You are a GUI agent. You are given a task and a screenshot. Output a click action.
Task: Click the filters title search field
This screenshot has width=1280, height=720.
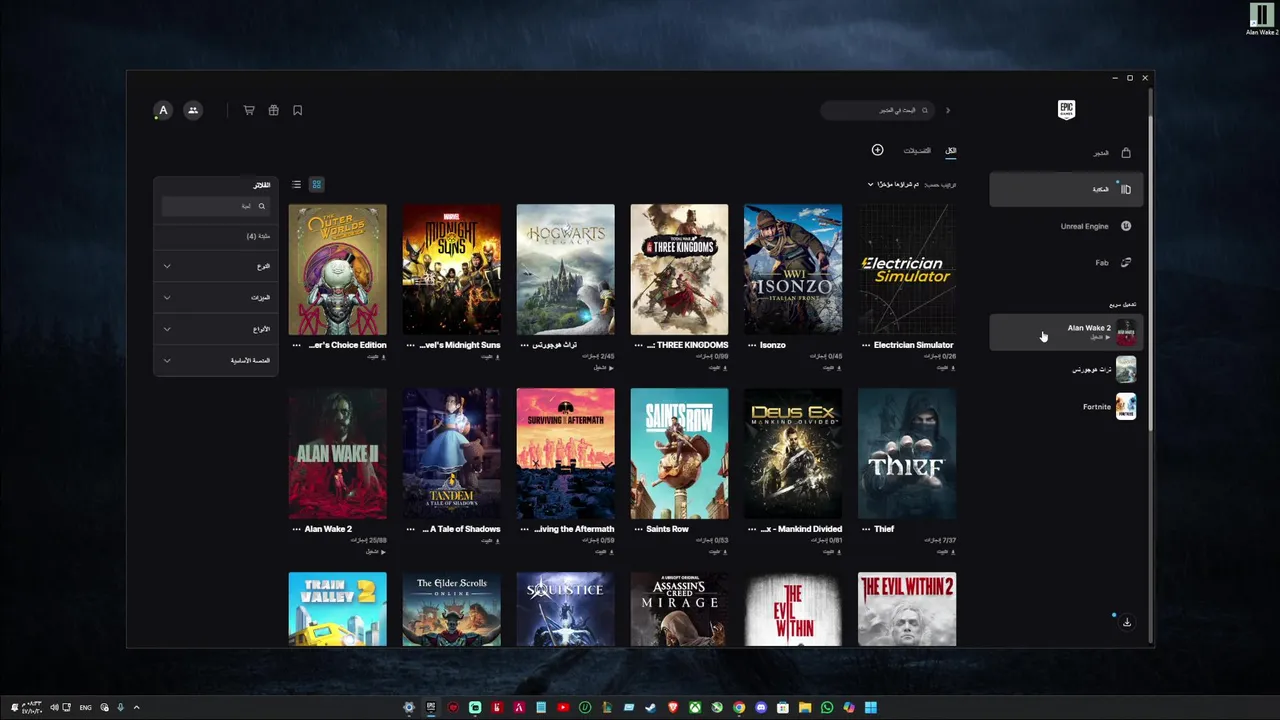(215, 206)
